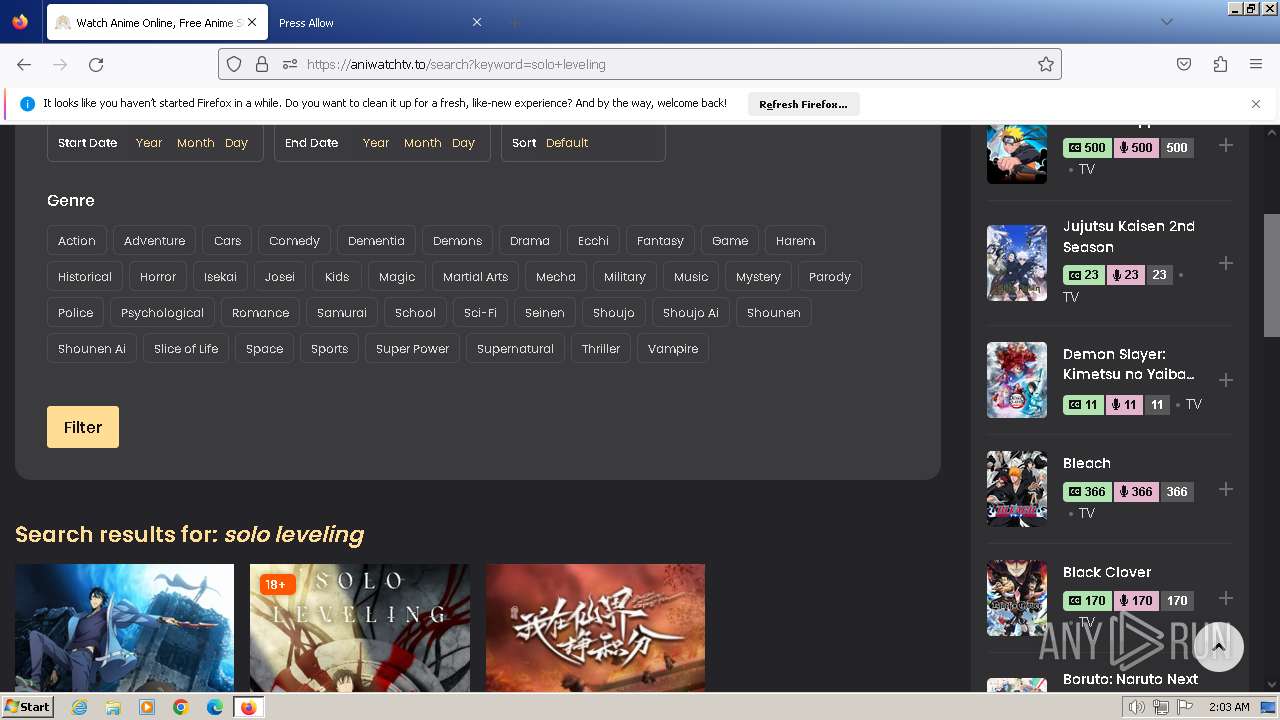This screenshot has height=720, width=1280.
Task: Add Black Clover to watch list
Action: coord(1226,598)
